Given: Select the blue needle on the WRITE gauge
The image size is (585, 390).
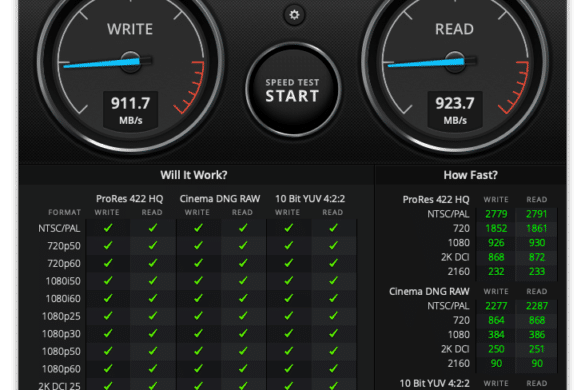Looking at the screenshot, I should pos(101,63).
